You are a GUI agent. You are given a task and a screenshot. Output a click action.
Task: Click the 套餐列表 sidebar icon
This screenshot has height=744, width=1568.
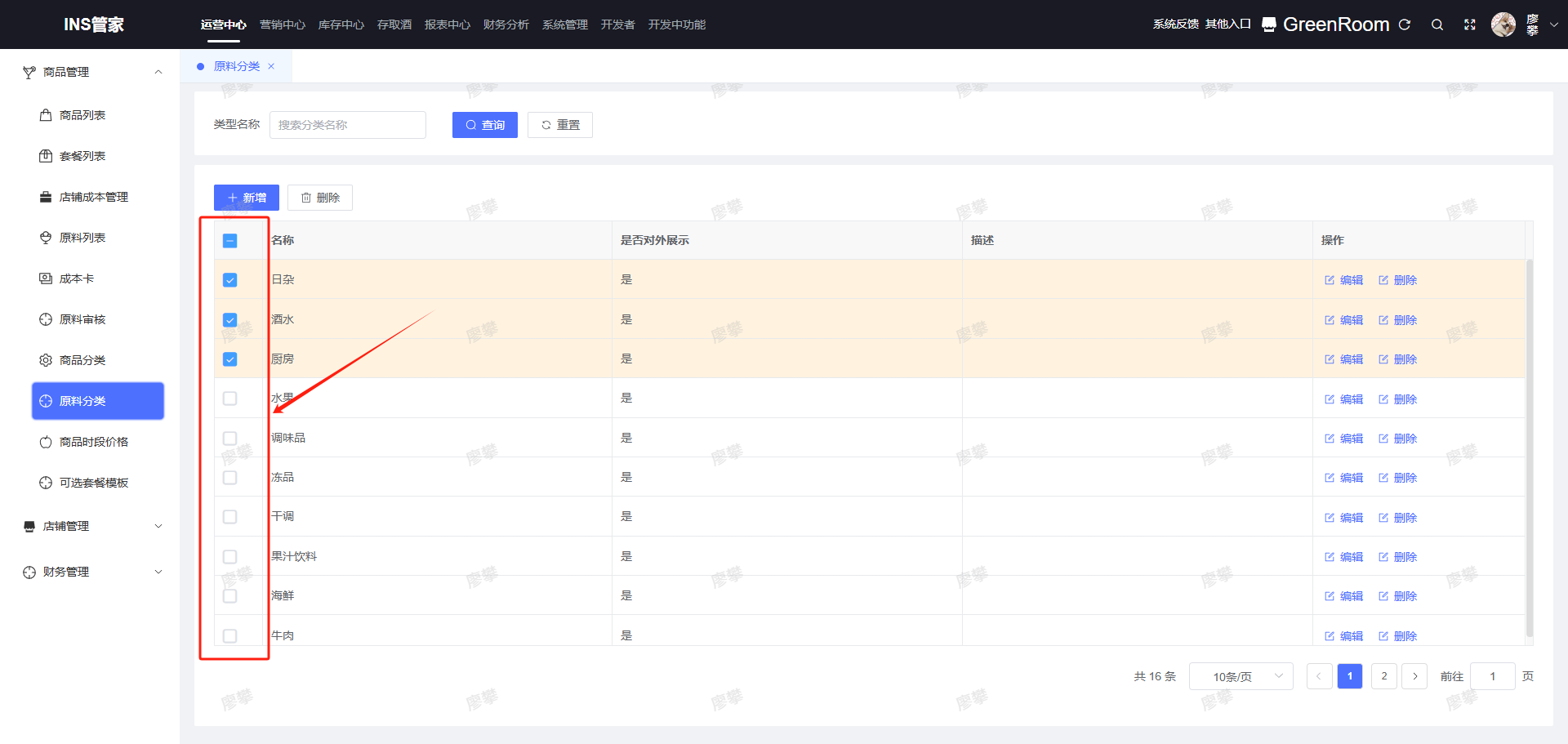point(46,156)
